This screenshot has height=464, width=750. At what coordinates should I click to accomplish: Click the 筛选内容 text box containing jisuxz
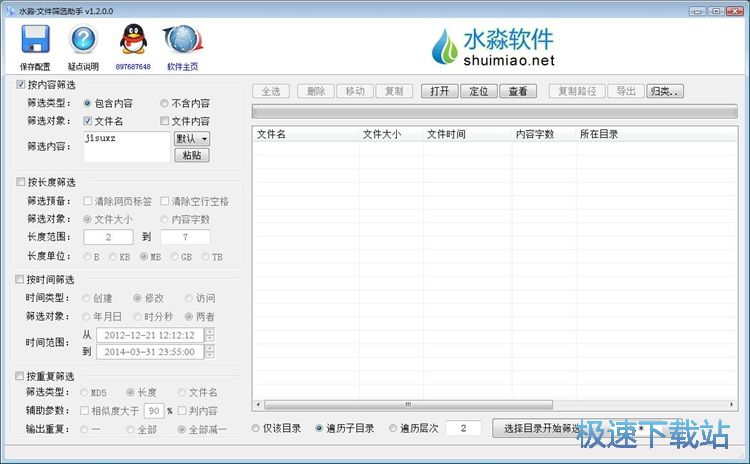pos(127,147)
